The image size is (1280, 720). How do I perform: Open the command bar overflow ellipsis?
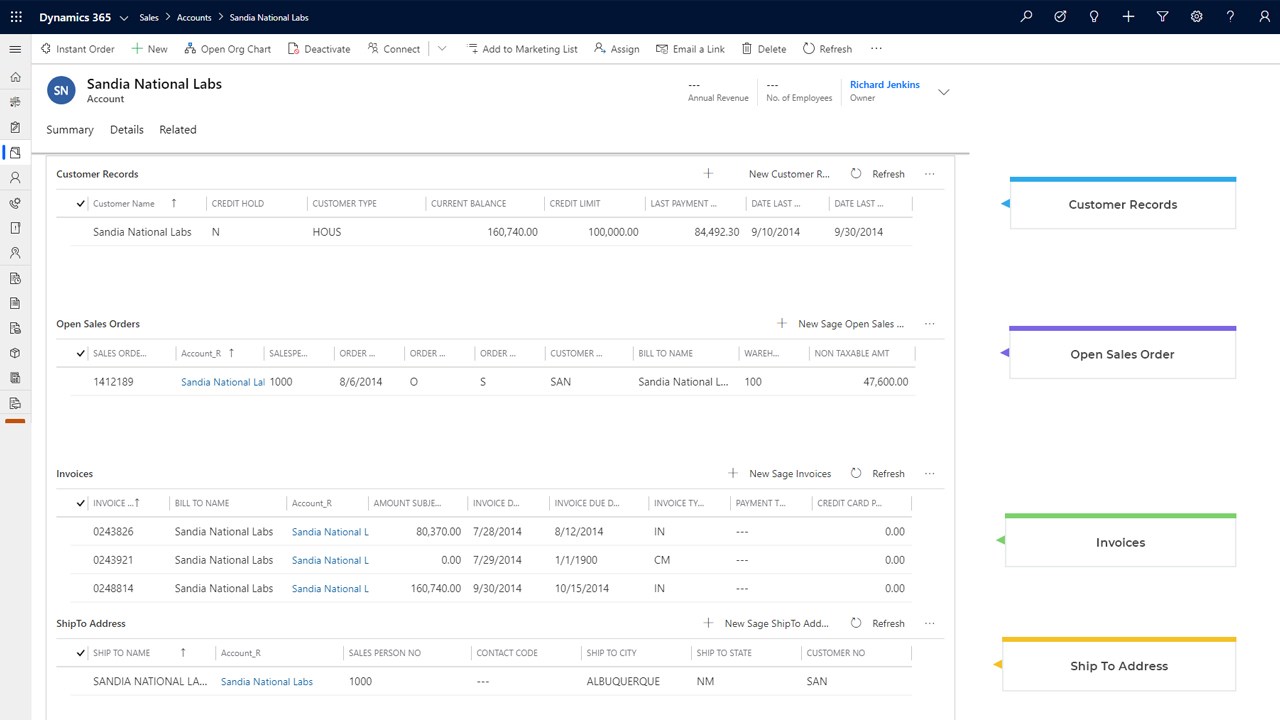pyautogui.click(x=877, y=49)
